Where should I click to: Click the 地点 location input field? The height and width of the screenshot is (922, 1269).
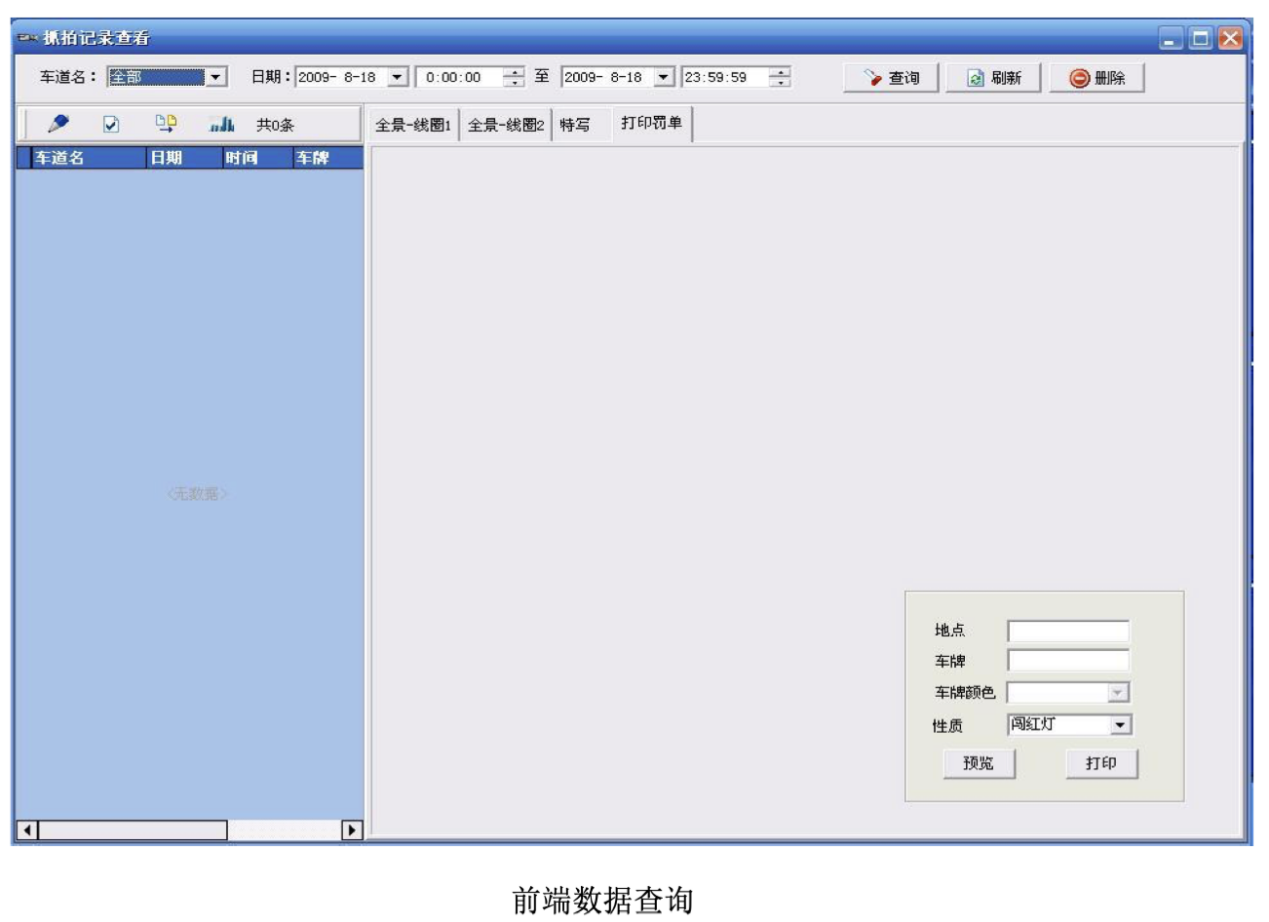pyautogui.click(x=1067, y=631)
